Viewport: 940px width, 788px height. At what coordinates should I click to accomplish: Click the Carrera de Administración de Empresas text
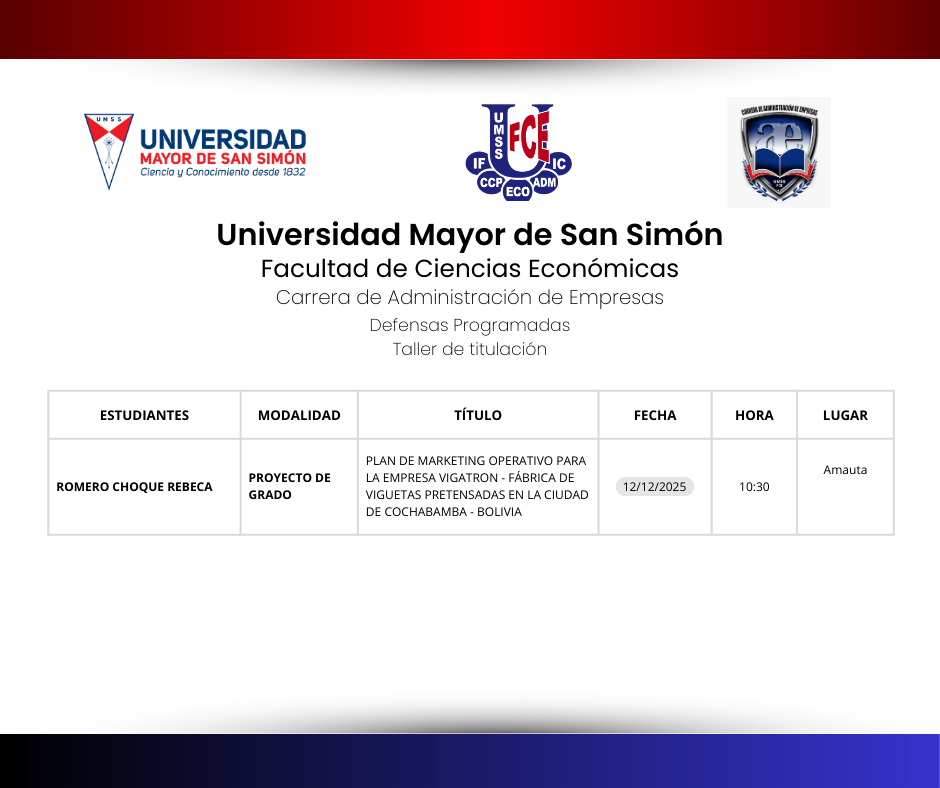click(470, 298)
